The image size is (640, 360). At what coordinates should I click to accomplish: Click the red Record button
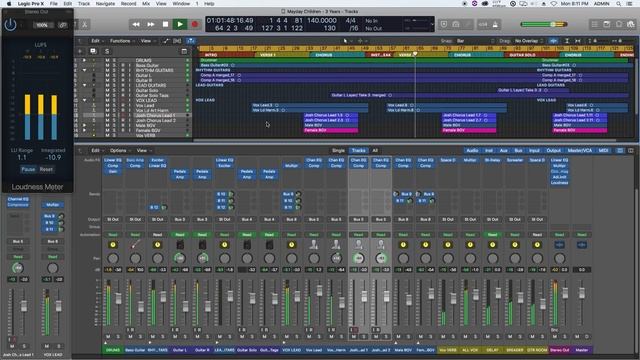click(195, 24)
